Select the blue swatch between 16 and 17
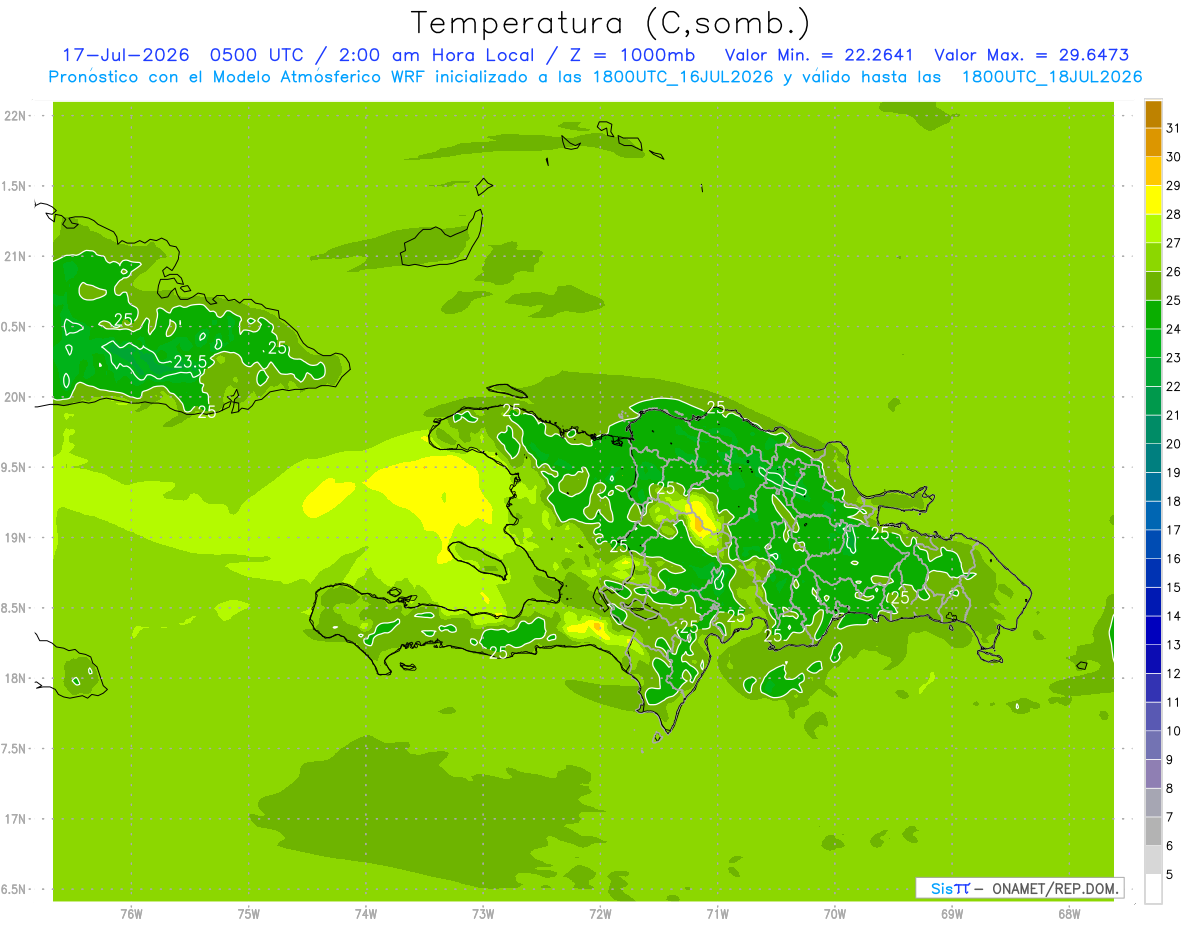The image size is (1200, 927). click(1153, 544)
